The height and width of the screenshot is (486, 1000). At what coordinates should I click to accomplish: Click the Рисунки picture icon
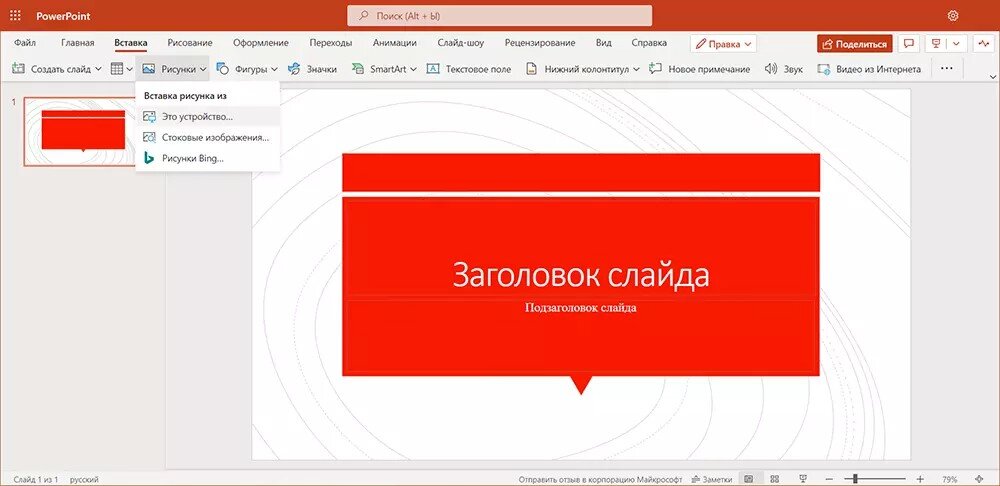tap(149, 69)
